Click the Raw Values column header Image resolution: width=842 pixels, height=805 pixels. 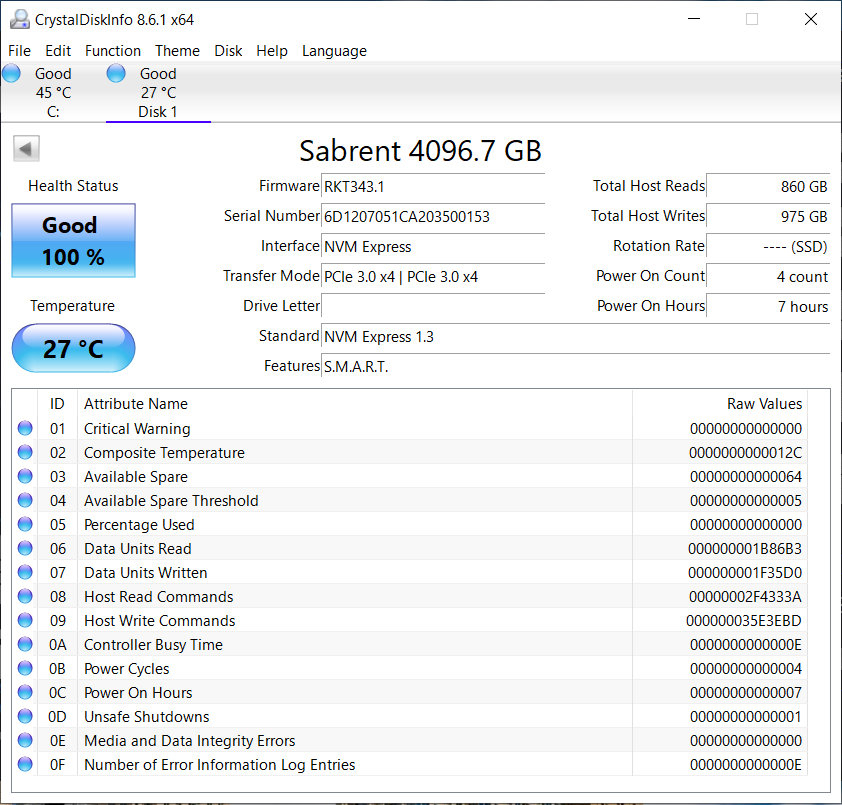pyautogui.click(x=764, y=404)
